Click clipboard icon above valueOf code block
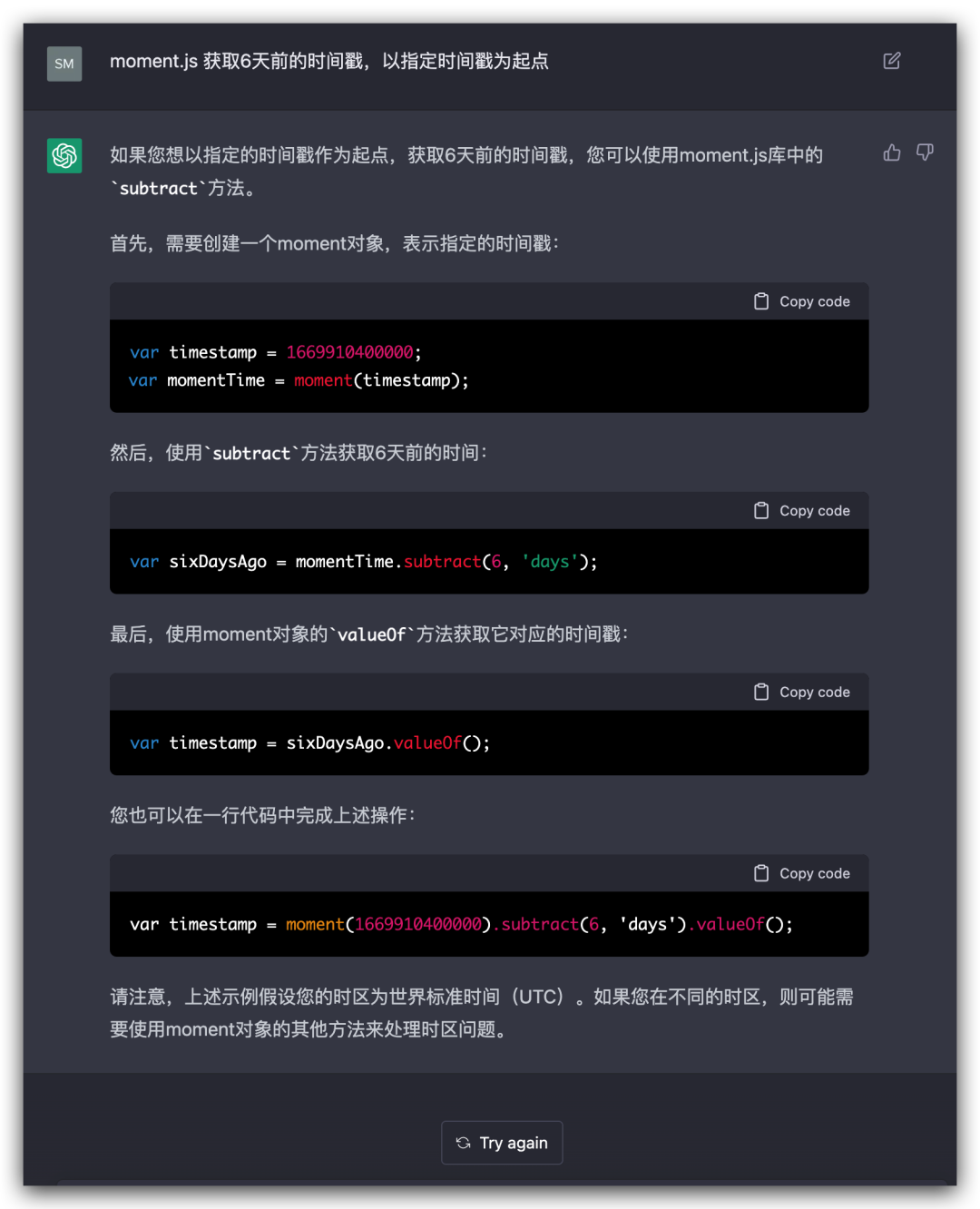 tap(761, 692)
